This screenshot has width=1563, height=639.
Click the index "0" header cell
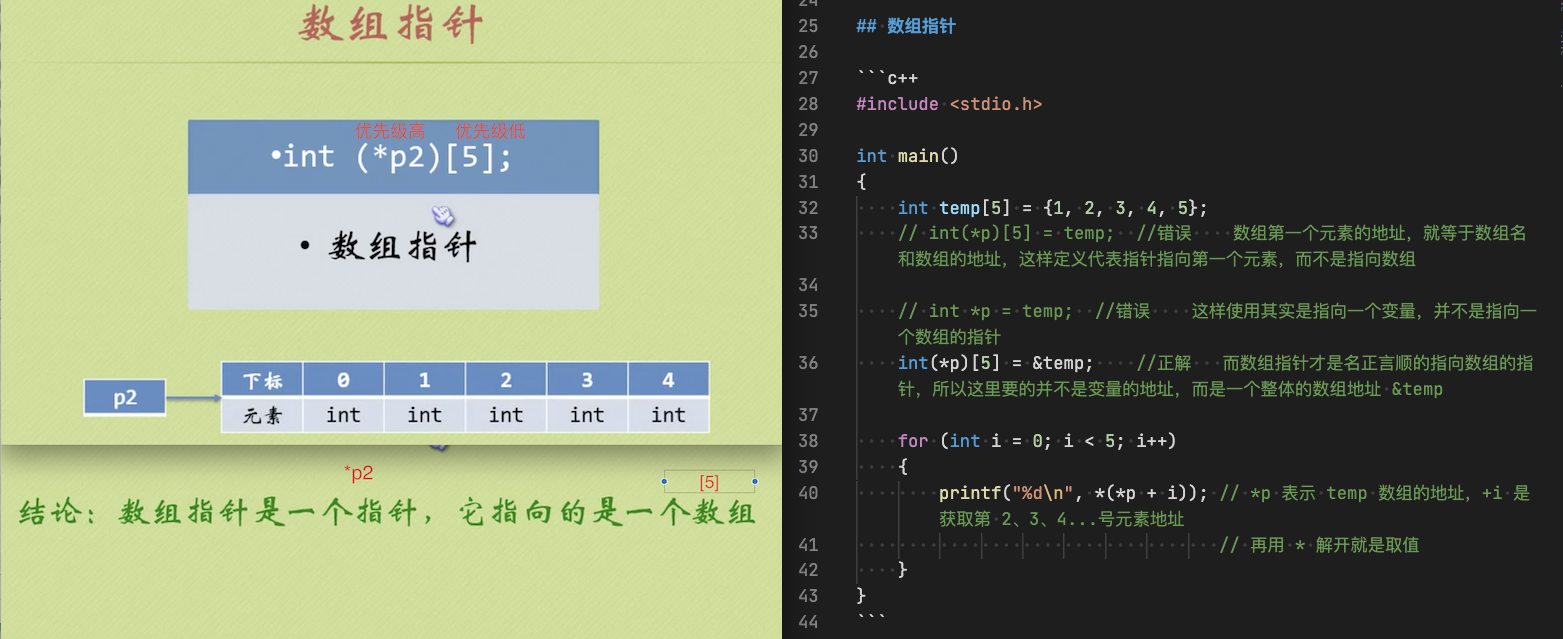(x=343, y=380)
